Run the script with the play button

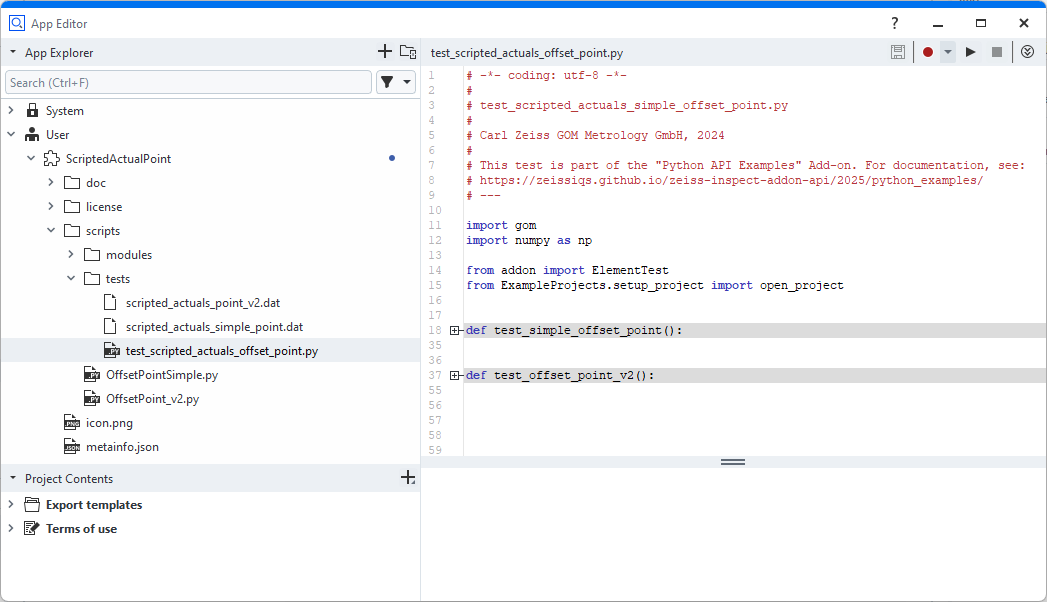click(x=970, y=52)
